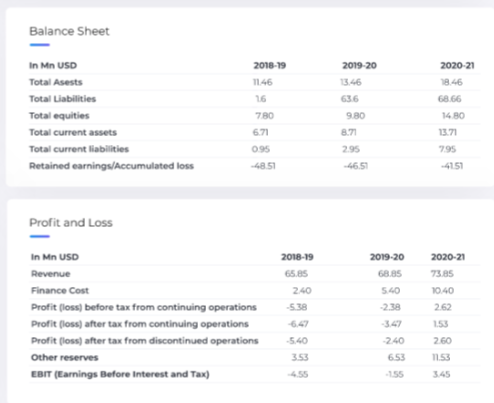The image size is (494, 403).
Task: Select Retained earnings/Accumulated loss row
Action: pos(255,166)
